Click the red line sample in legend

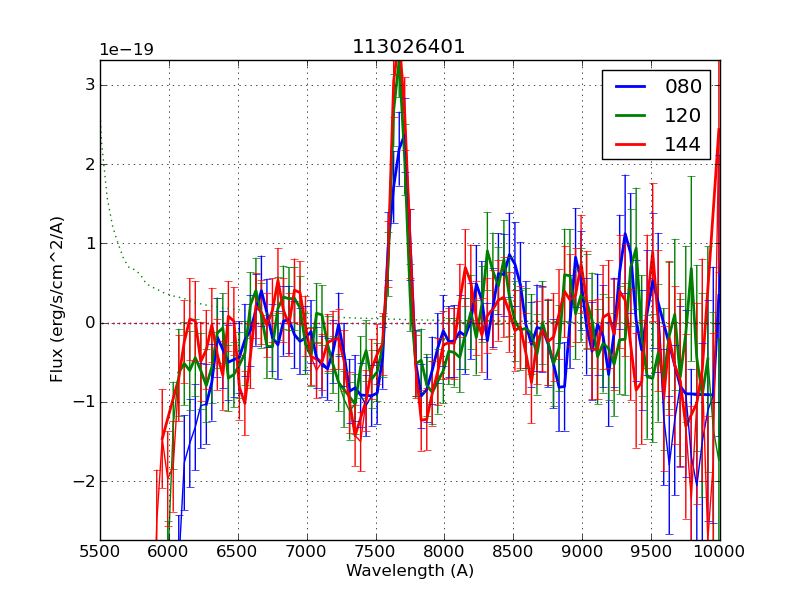[x=630, y=144]
